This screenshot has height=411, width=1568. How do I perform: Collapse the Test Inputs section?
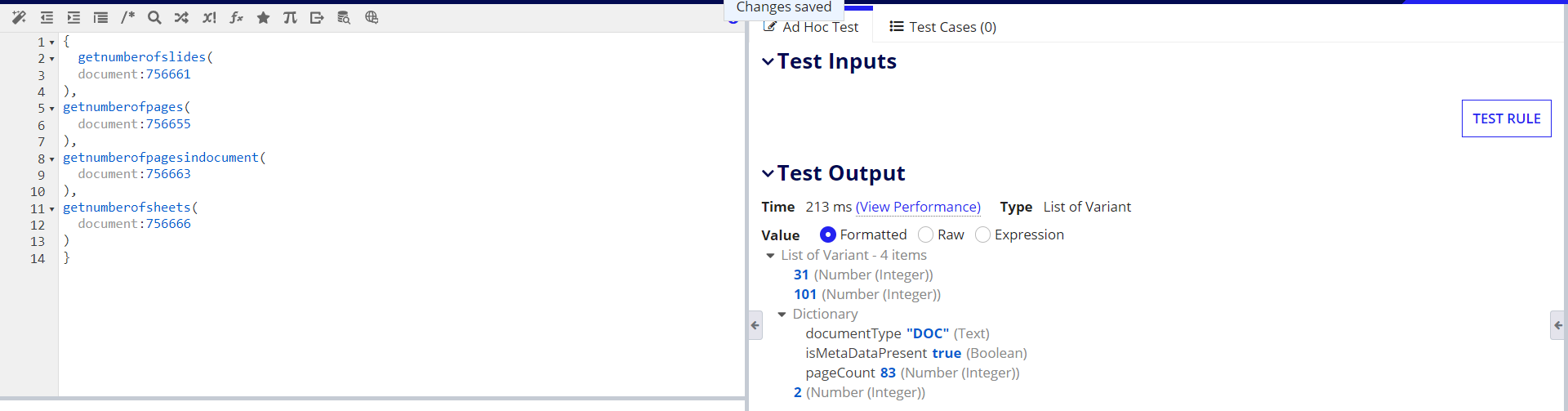coord(768,61)
